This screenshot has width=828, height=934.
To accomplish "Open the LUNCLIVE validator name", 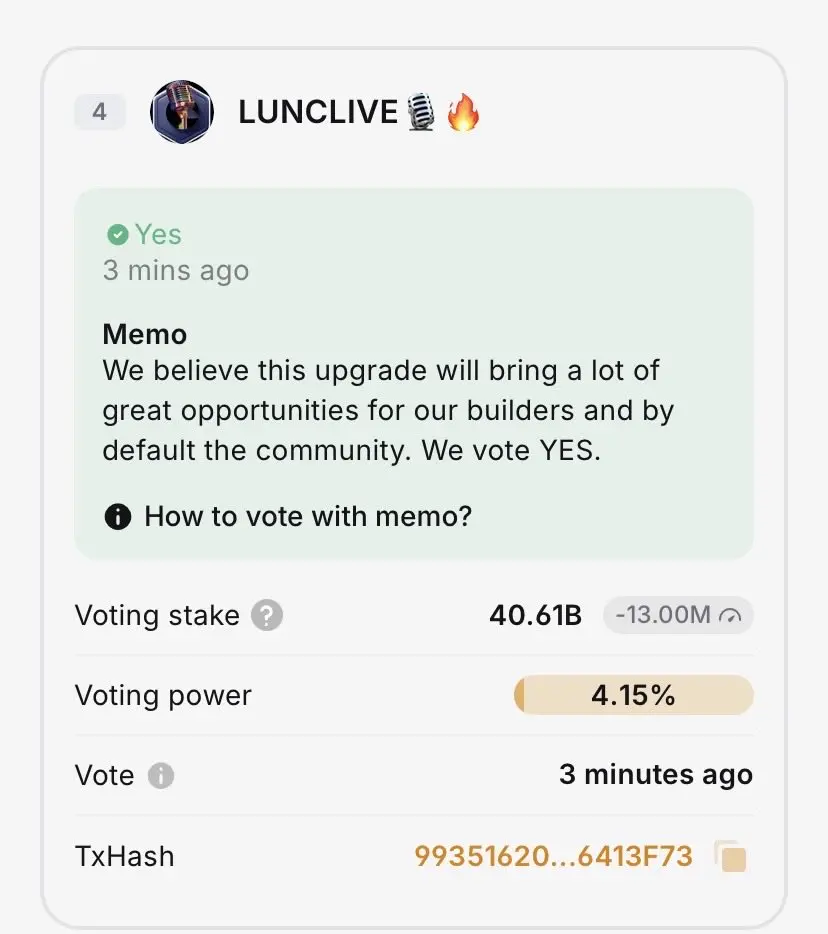I will click(318, 112).
